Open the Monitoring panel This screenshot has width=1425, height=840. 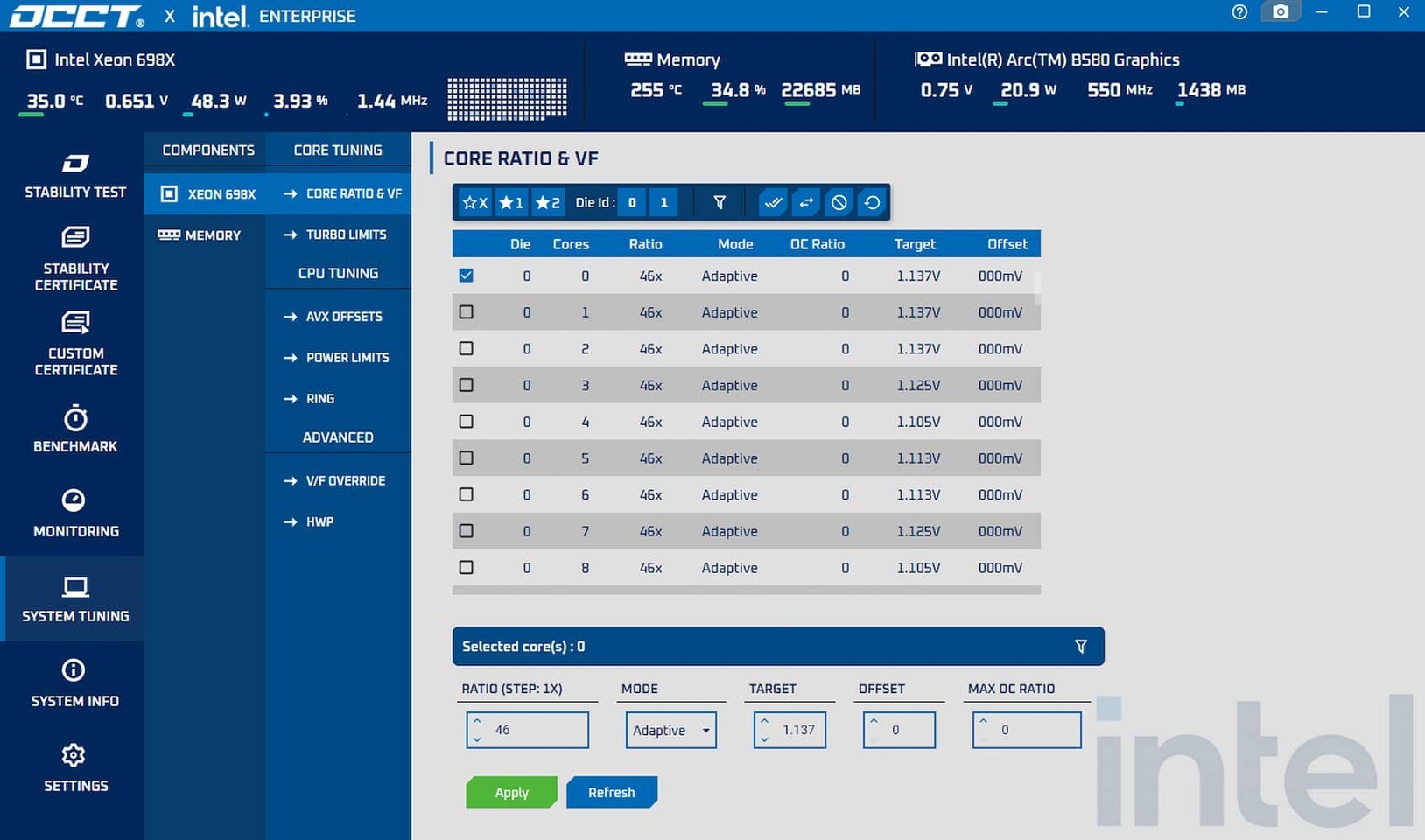pyautogui.click(x=74, y=514)
